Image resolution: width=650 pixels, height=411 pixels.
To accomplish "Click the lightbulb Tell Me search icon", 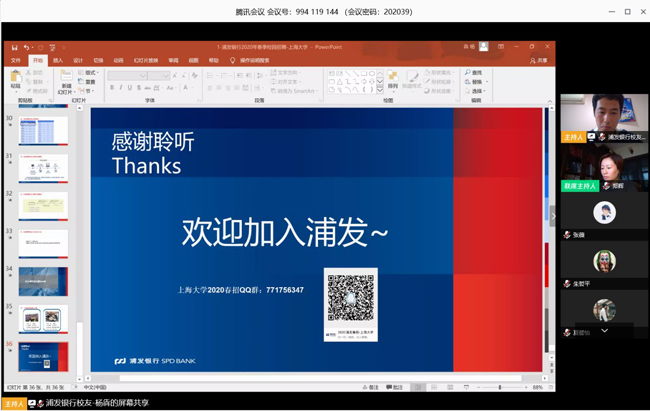I will 233,60.
